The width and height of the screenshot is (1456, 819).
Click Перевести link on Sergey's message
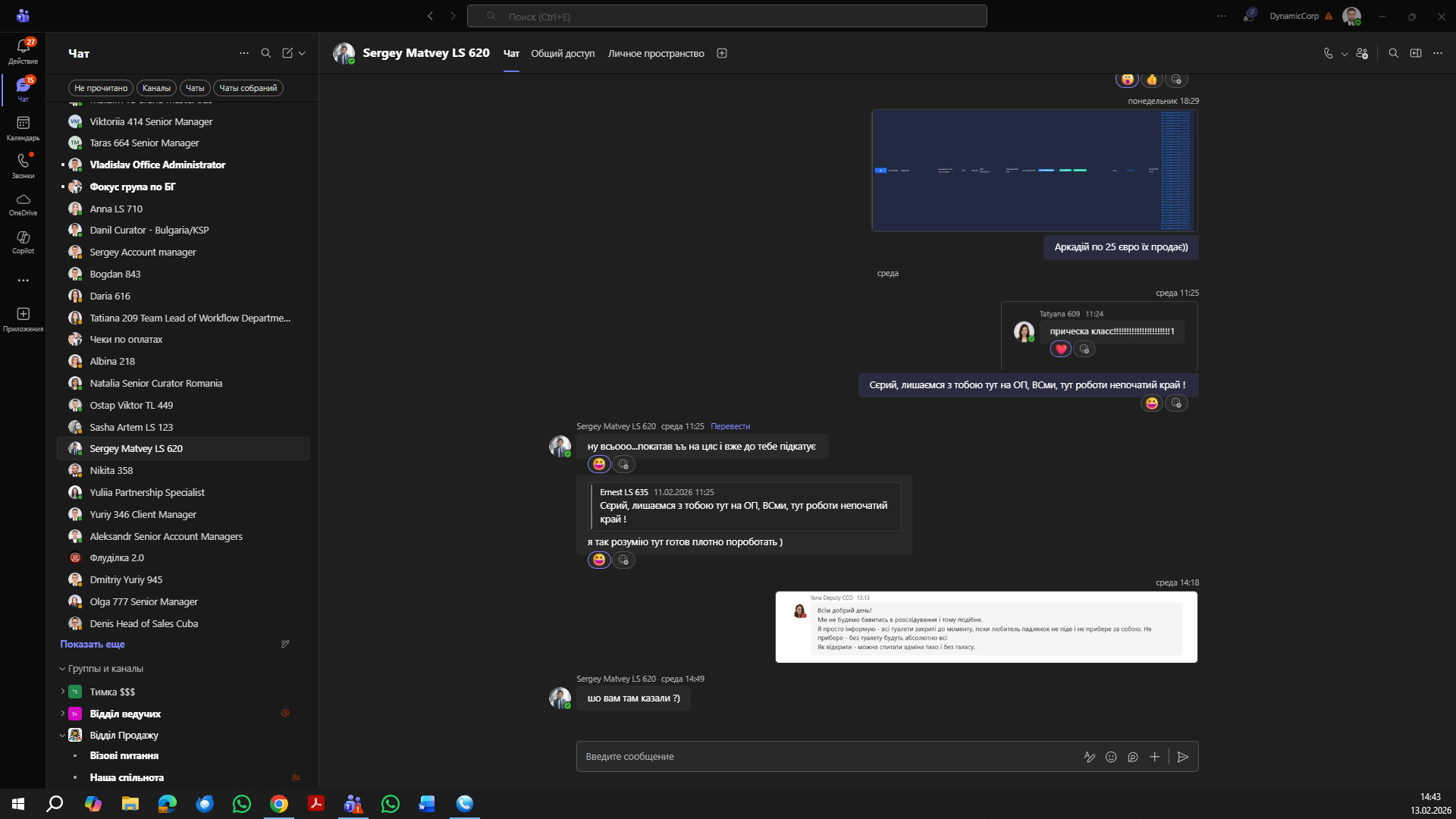click(x=730, y=426)
